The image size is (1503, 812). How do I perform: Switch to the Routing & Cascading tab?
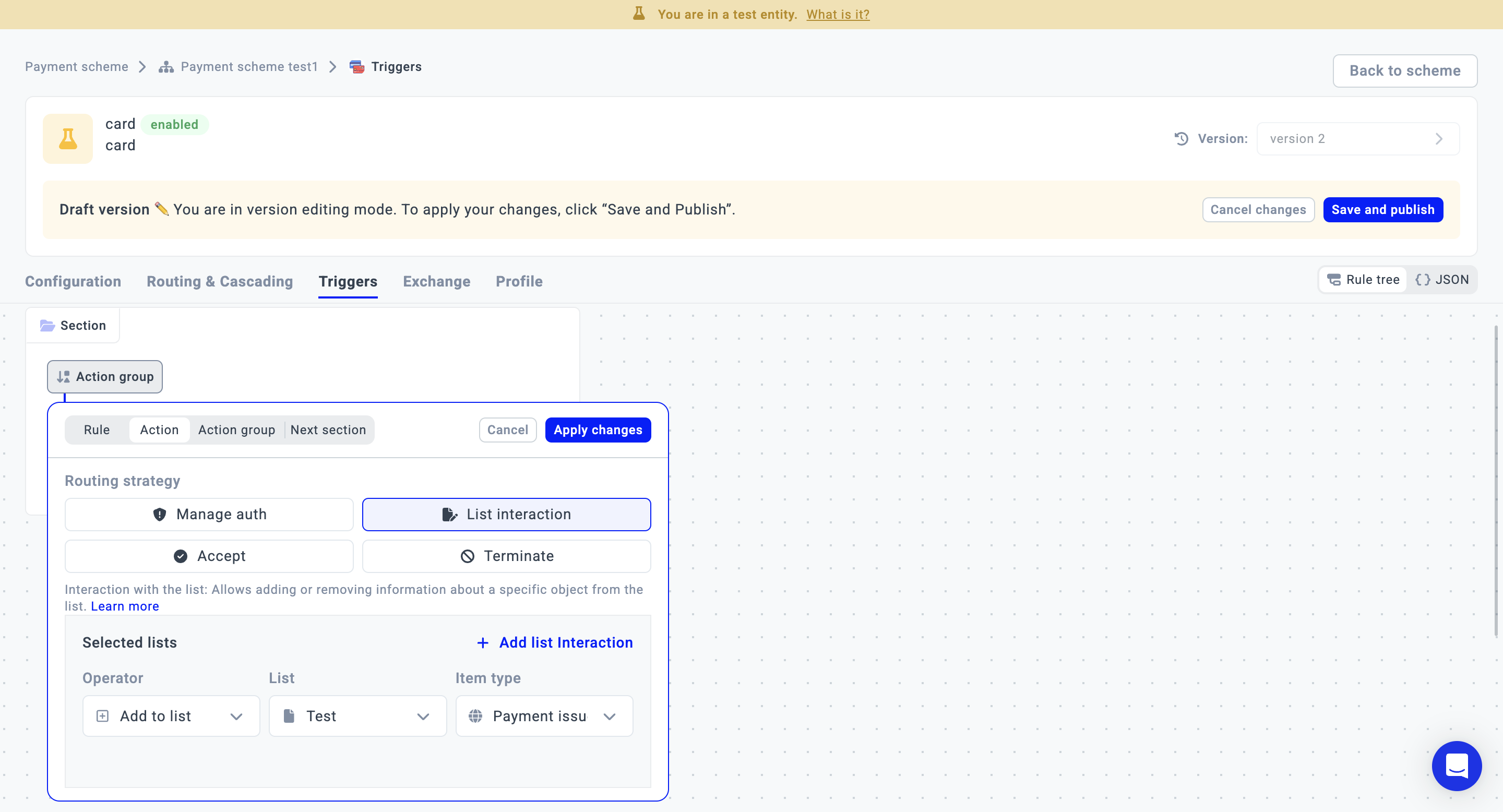click(219, 282)
